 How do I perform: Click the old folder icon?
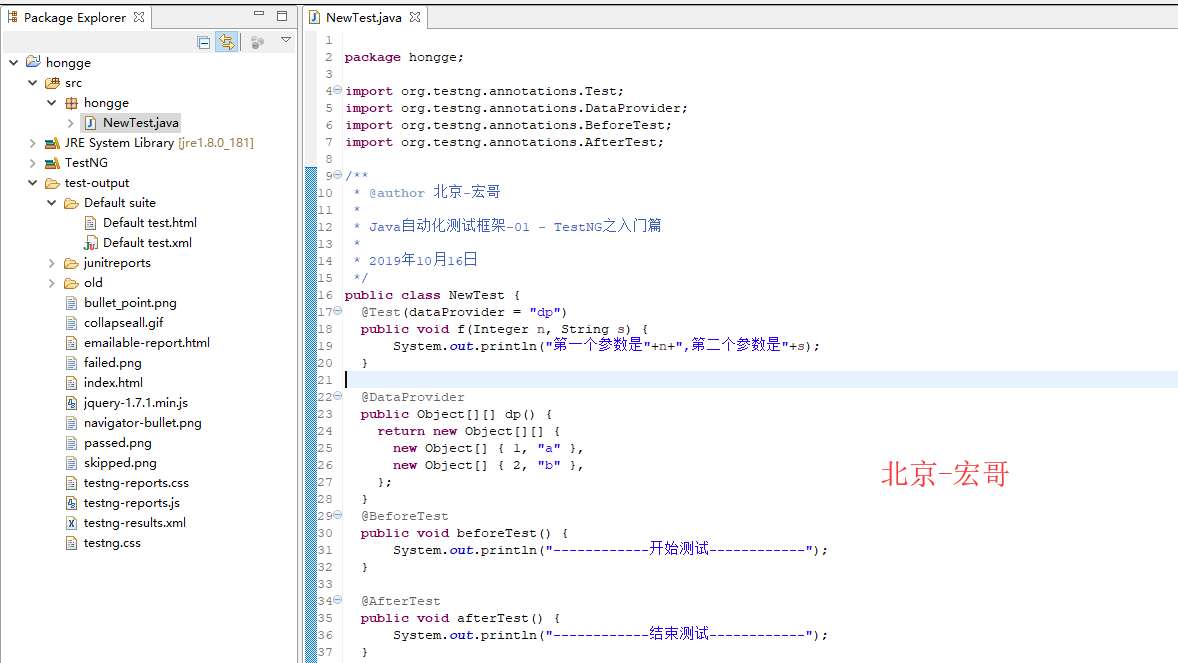pyautogui.click(x=71, y=283)
